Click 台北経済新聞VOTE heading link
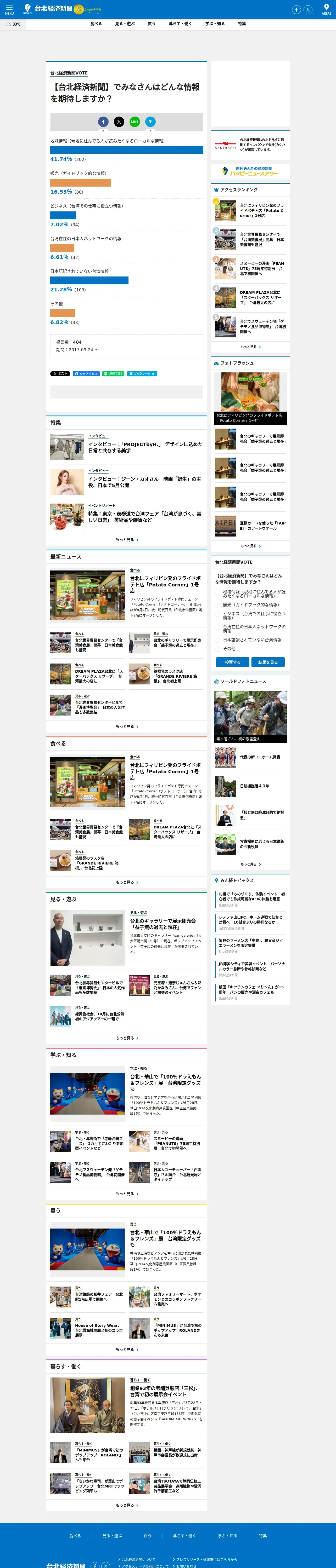The height and width of the screenshot is (1568, 336). [x=69, y=73]
